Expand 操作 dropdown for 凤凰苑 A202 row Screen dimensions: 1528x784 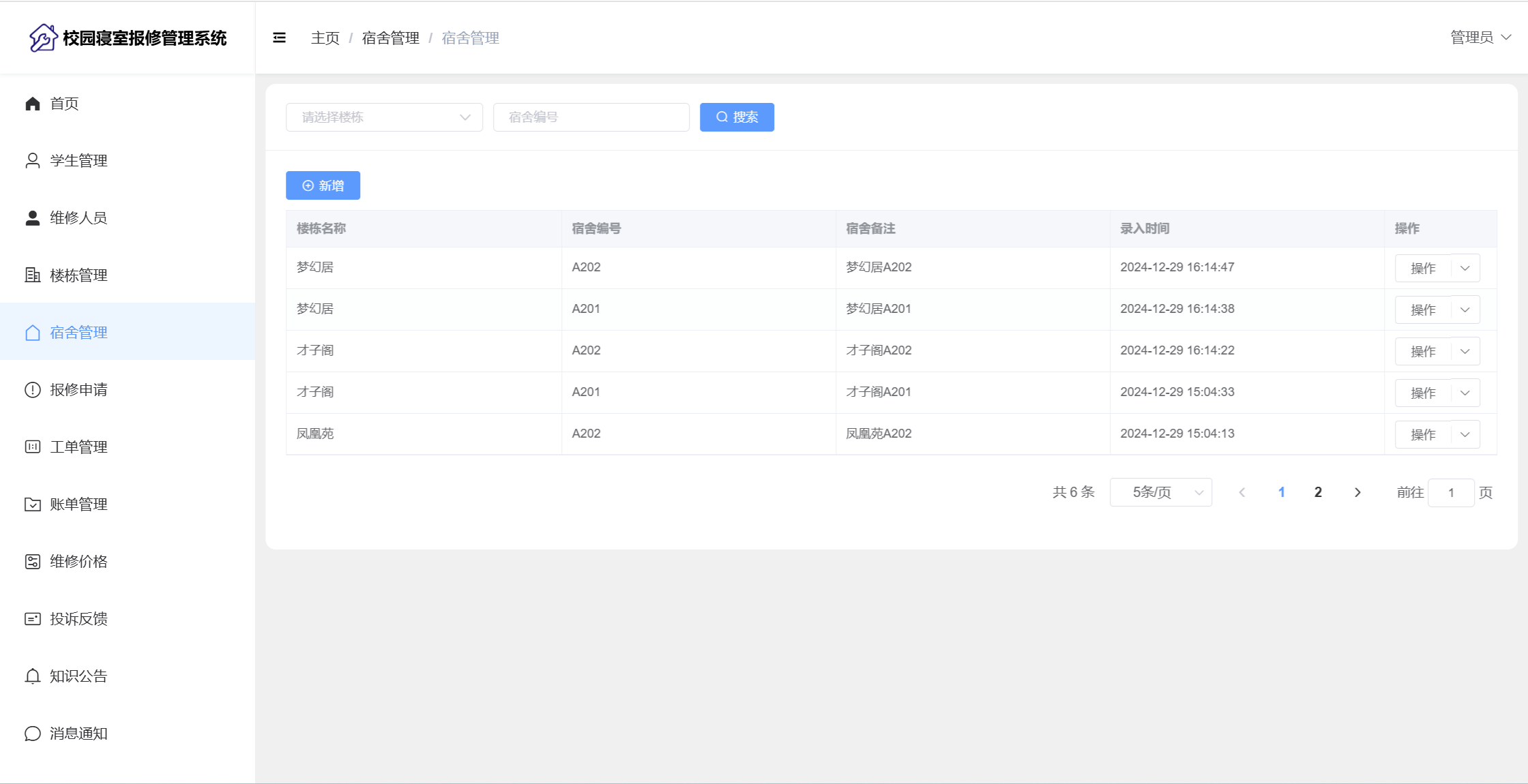point(1465,434)
